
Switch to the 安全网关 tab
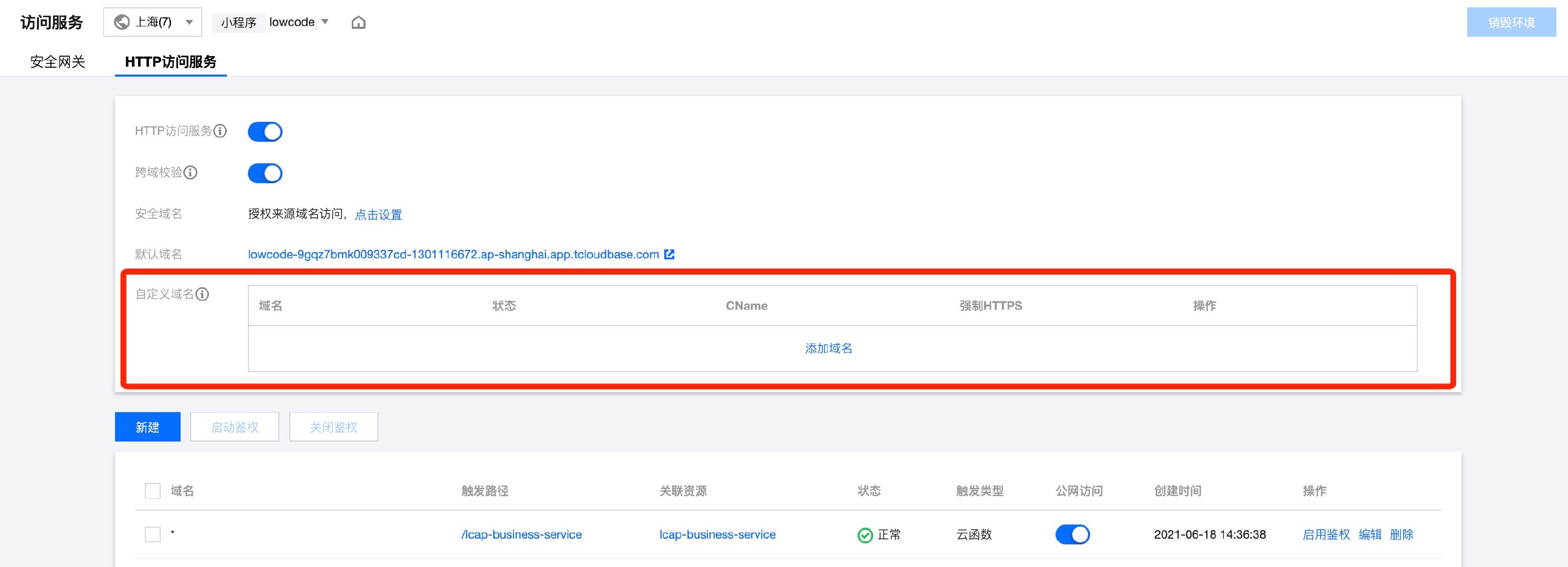(x=58, y=61)
